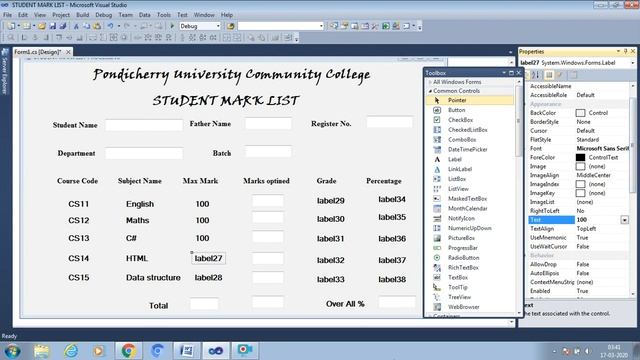Select the Font property row
The width and height of the screenshot is (640, 360).
[579, 149]
